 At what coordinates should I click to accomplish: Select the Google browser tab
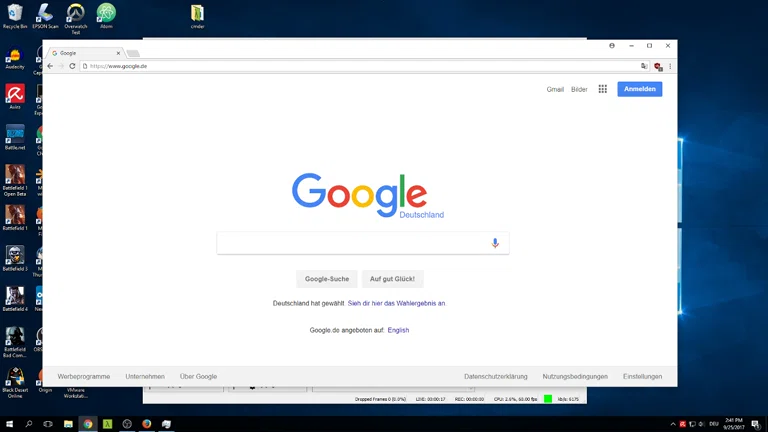(84, 53)
